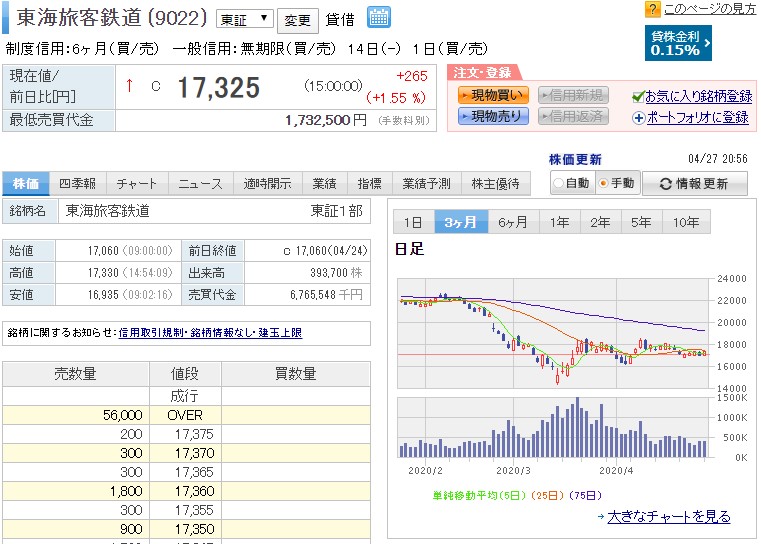The image size is (761, 544).
Task: Select the 手動 update radio button
Action: (x=603, y=183)
